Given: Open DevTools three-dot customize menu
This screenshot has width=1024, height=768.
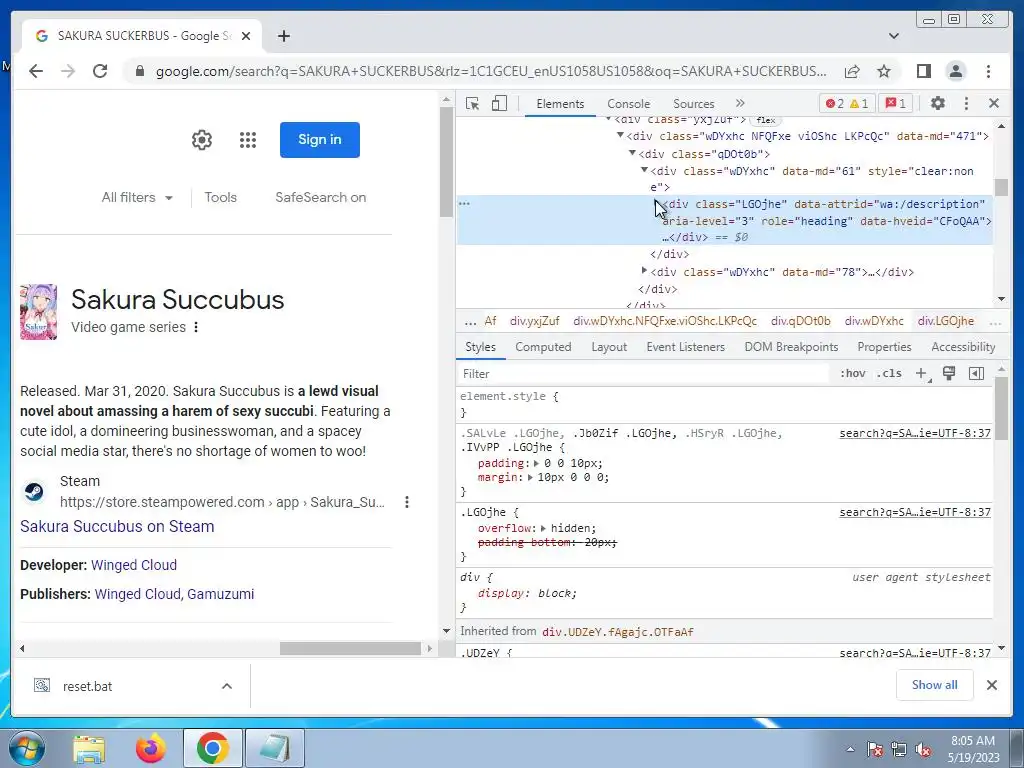Looking at the screenshot, I should (967, 103).
